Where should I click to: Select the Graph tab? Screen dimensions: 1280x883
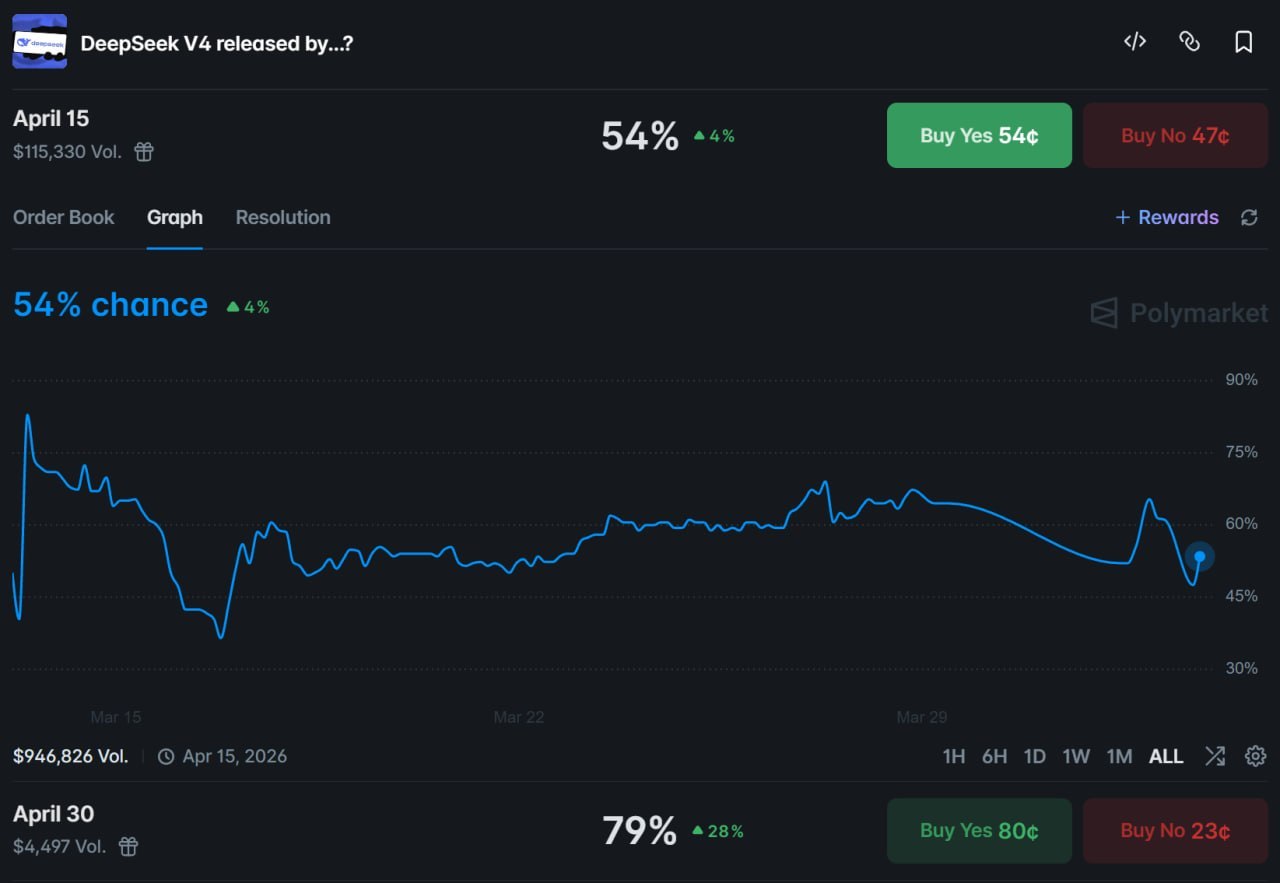(x=175, y=218)
